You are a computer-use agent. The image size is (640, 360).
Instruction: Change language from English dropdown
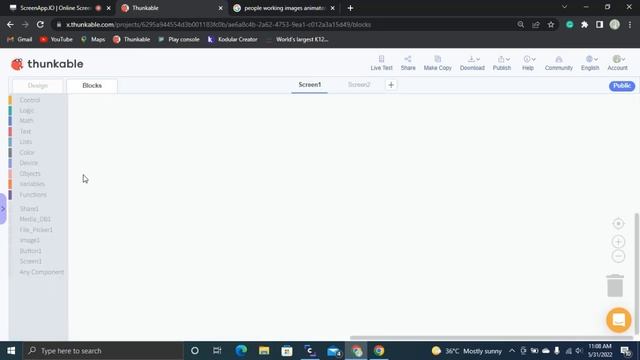click(590, 63)
